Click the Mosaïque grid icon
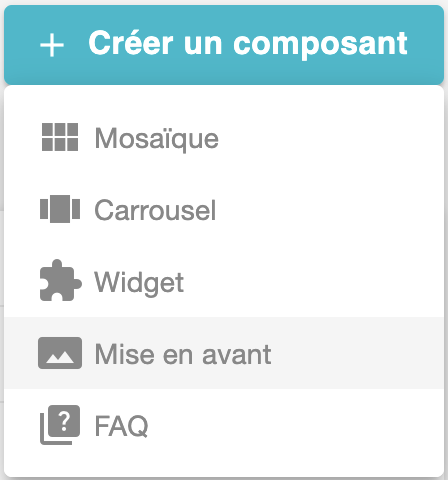Viewport: 448px width, 480px height. (60, 137)
